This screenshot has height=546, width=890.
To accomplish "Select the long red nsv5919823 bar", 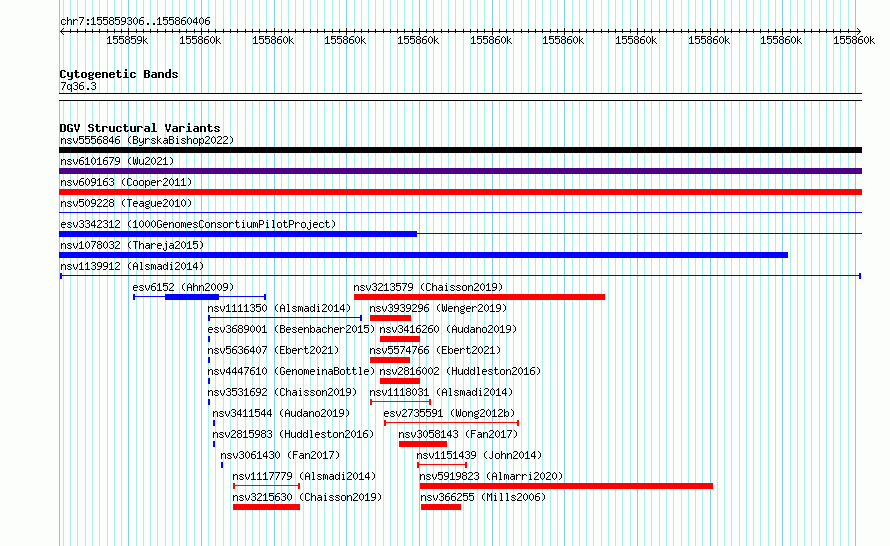I will pyautogui.click(x=566, y=486).
